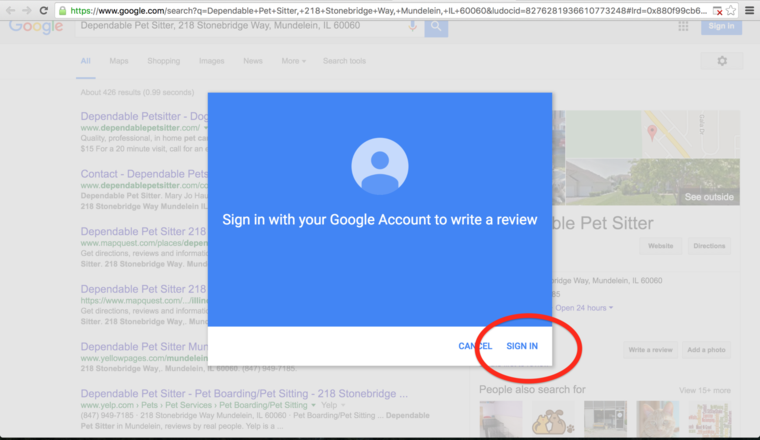Open View 15+ more link

click(704, 390)
